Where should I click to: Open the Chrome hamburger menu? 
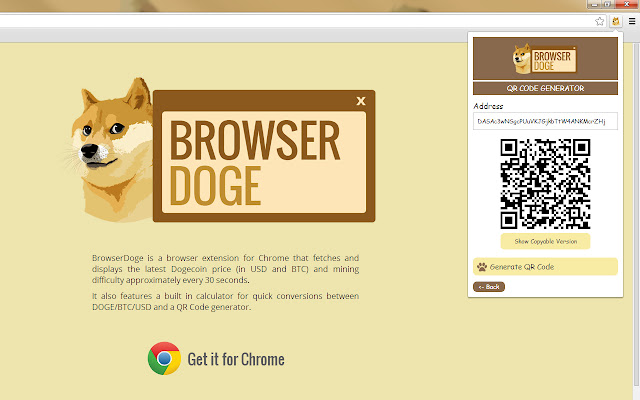point(632,21)
